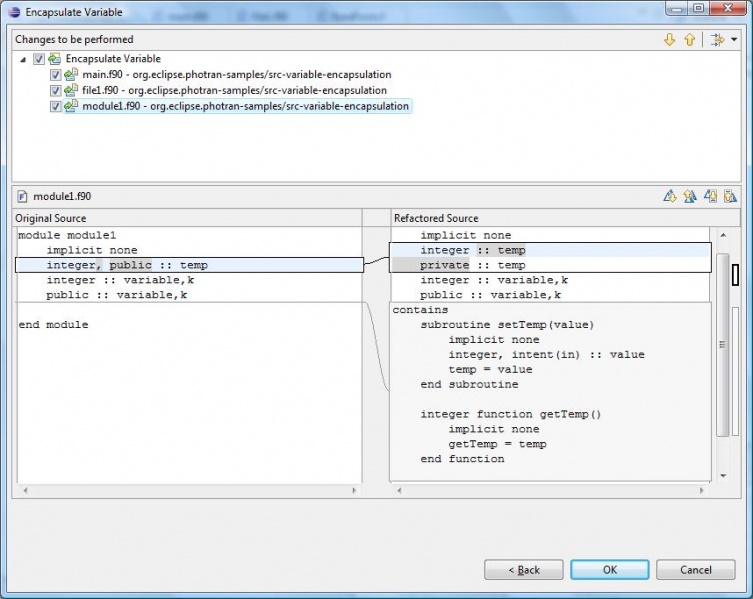Select file1.f90 change entry

pos(234,90)
